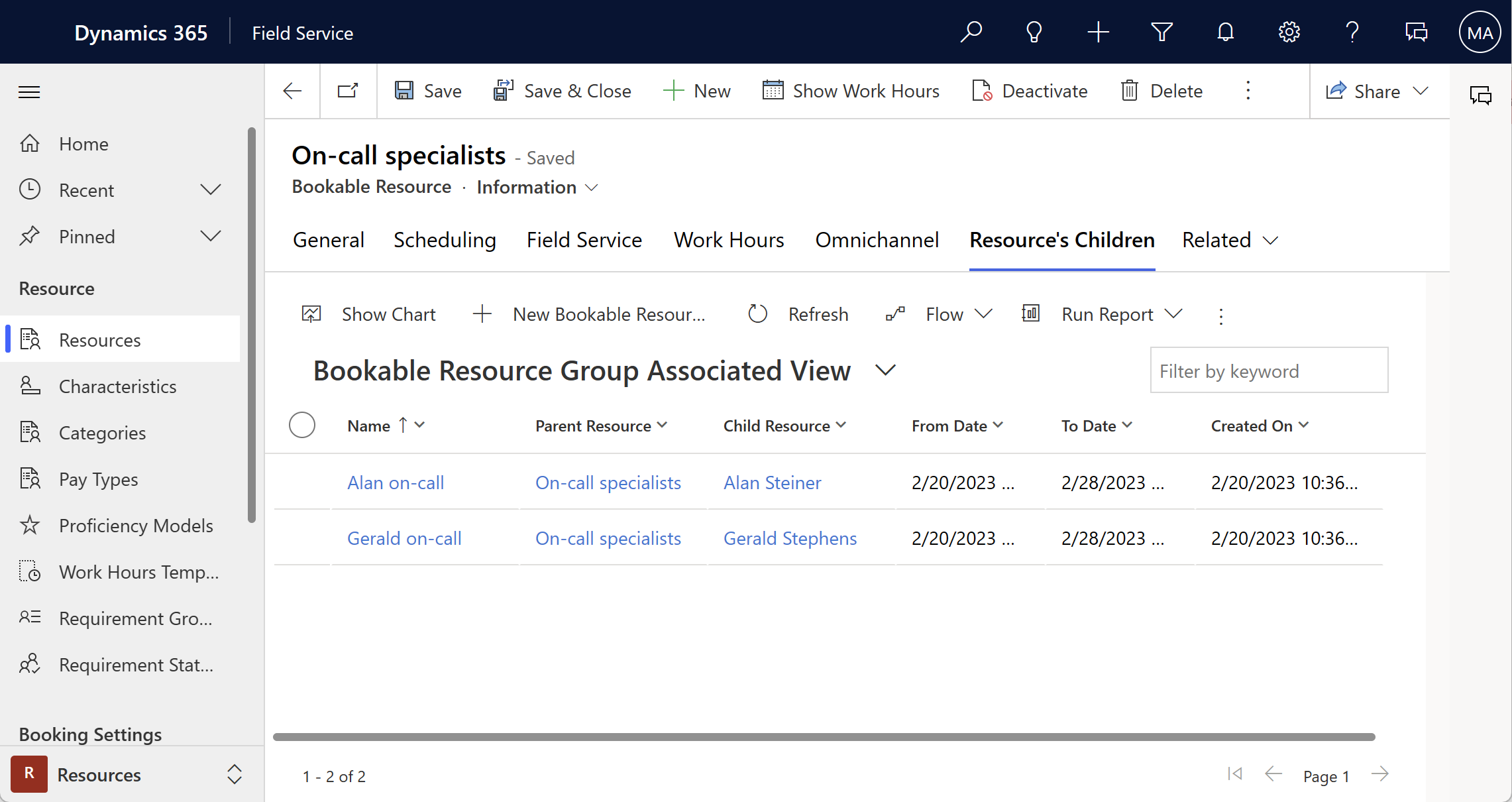Expand Bookable Resource Group view selector
Viewport: 1512px width, 802px height.
[884, 370]
